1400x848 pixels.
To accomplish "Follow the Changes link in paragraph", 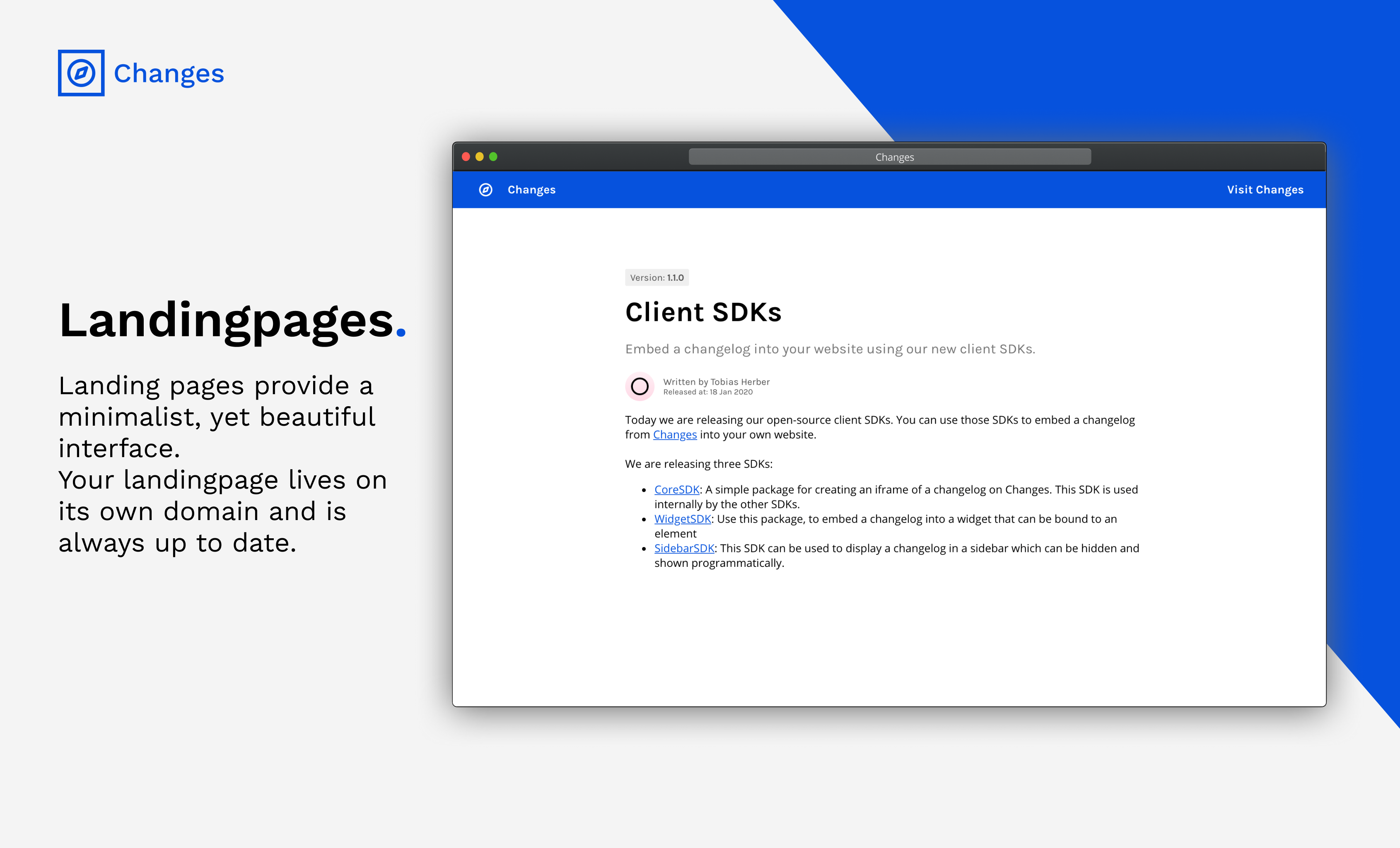I will (x=674, y=435).
